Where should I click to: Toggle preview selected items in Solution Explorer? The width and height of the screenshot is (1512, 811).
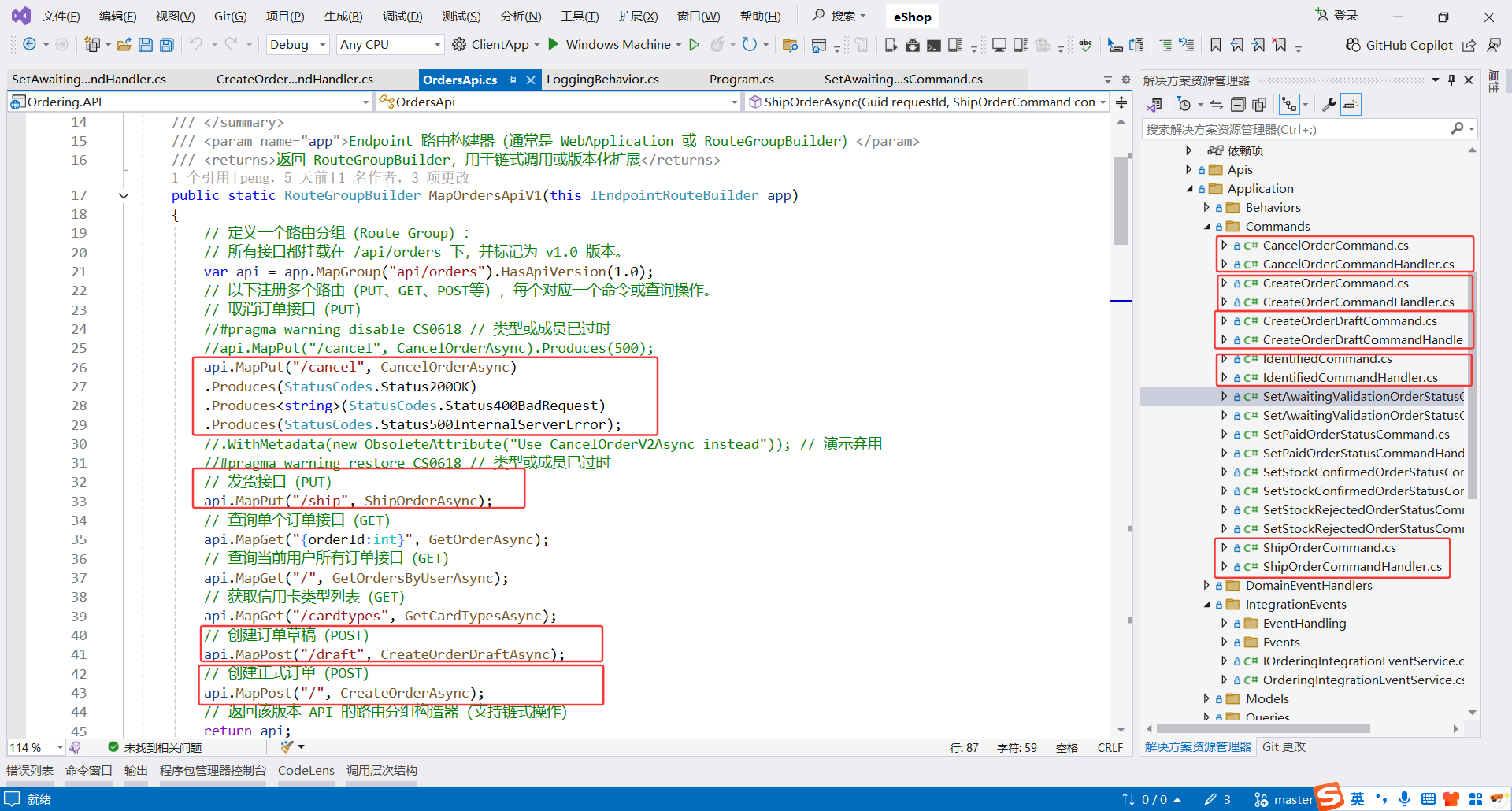click(x=1351, y=104)
